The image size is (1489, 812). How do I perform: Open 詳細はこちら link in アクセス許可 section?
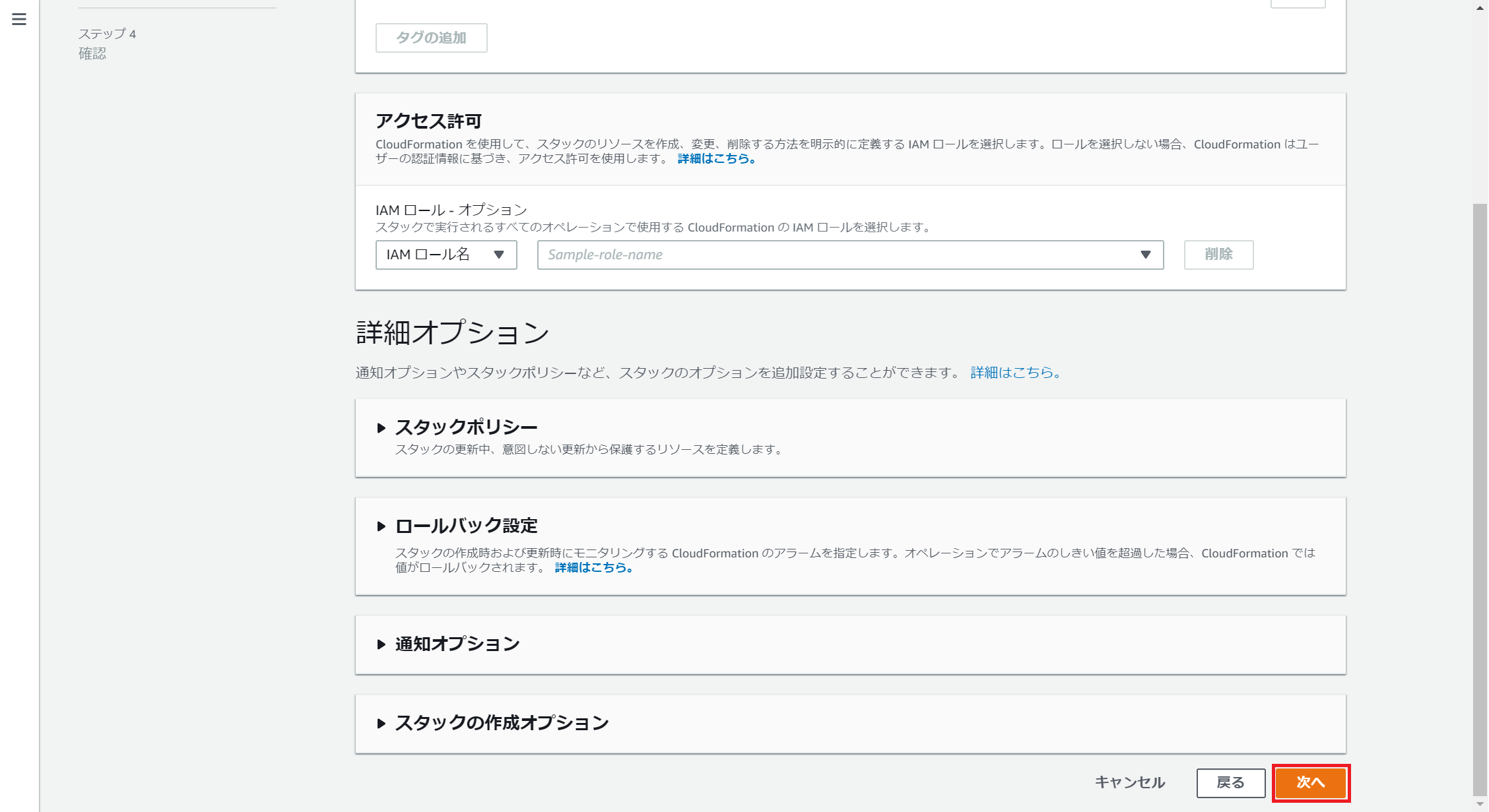point(717,158)
